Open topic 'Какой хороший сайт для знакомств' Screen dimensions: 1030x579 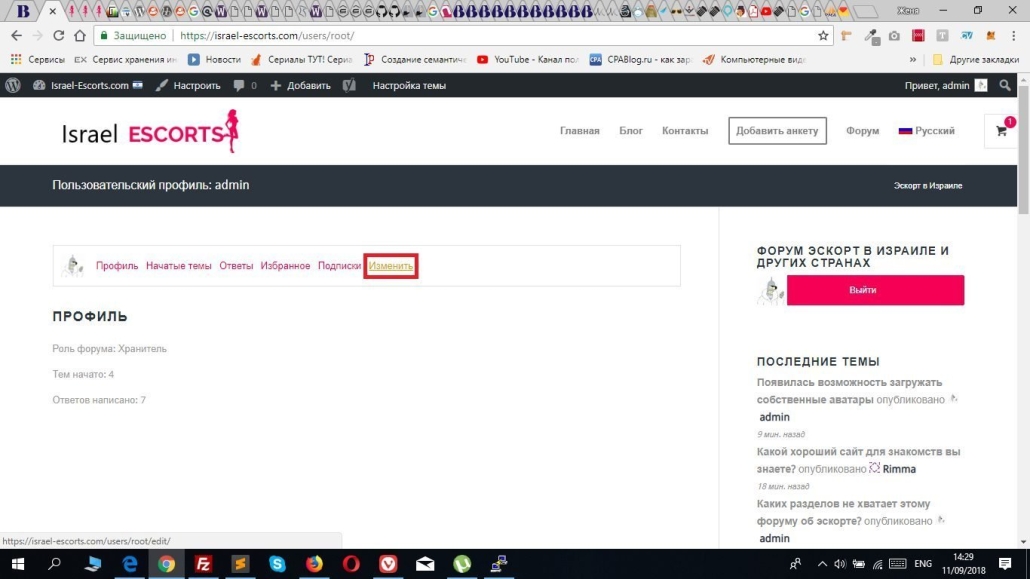pos(858,460)
